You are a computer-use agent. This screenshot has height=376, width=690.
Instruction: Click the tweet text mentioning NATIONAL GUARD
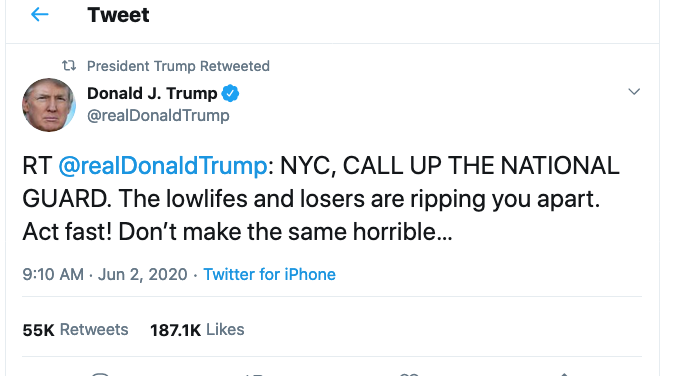(321, 199)
